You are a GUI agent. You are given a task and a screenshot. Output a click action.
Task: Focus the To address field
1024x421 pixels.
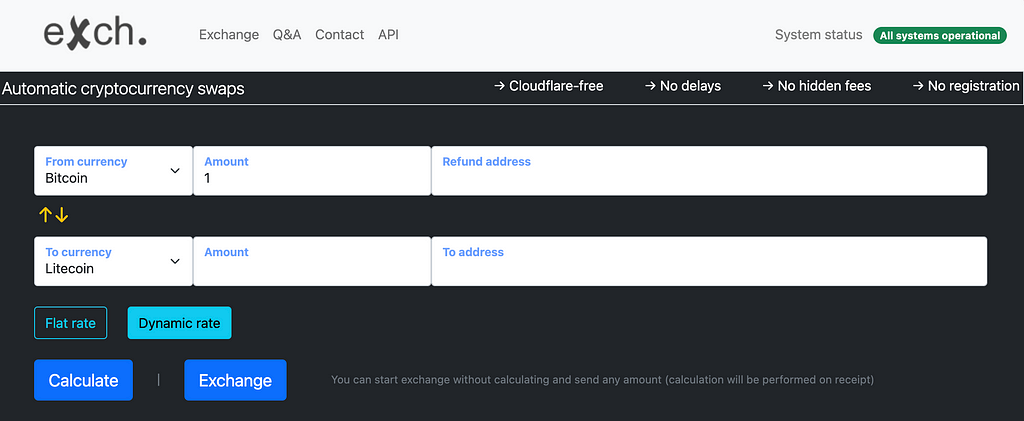pyautogui.click(x=709, y=261)
